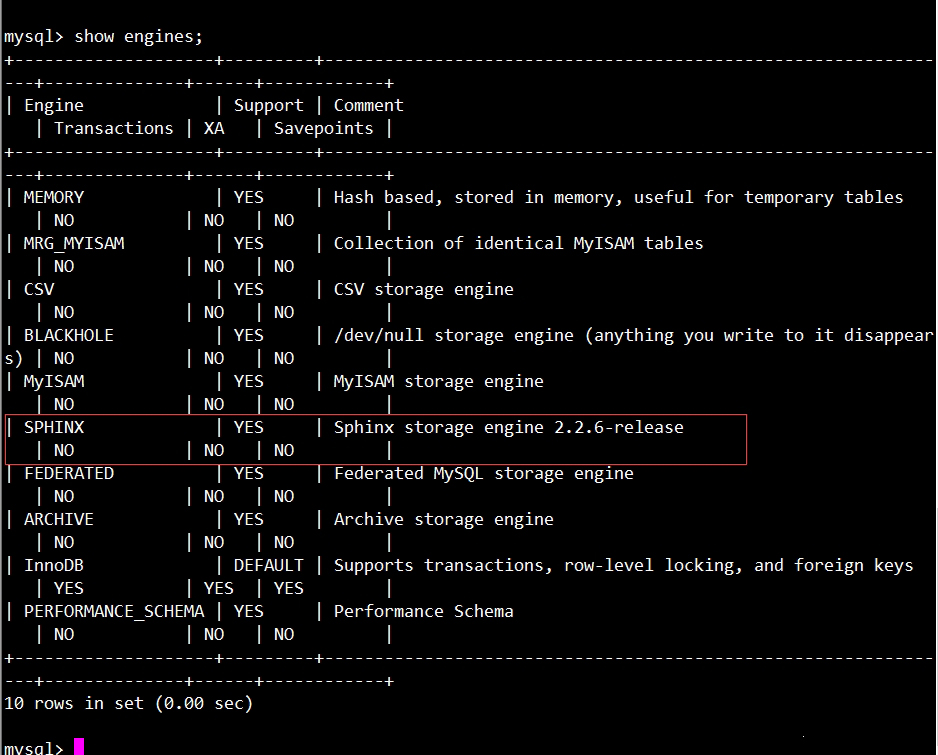938x755 pixels.
Task: Select the SPHINX engine name
Action: 54,427
